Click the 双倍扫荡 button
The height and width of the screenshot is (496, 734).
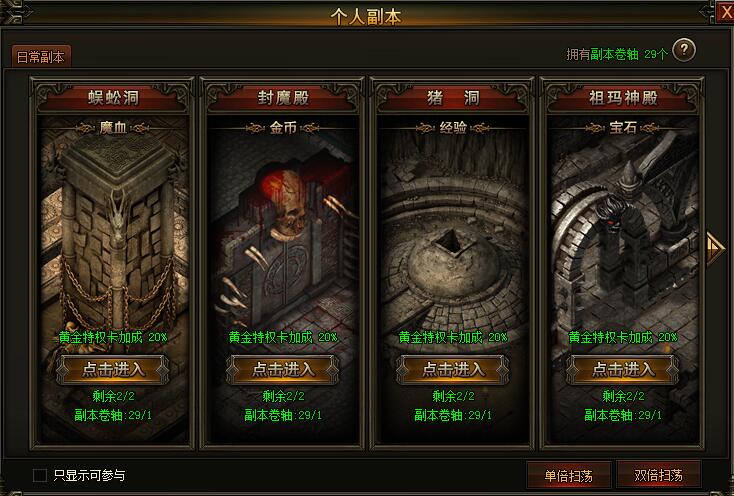[x=658, y=475]
